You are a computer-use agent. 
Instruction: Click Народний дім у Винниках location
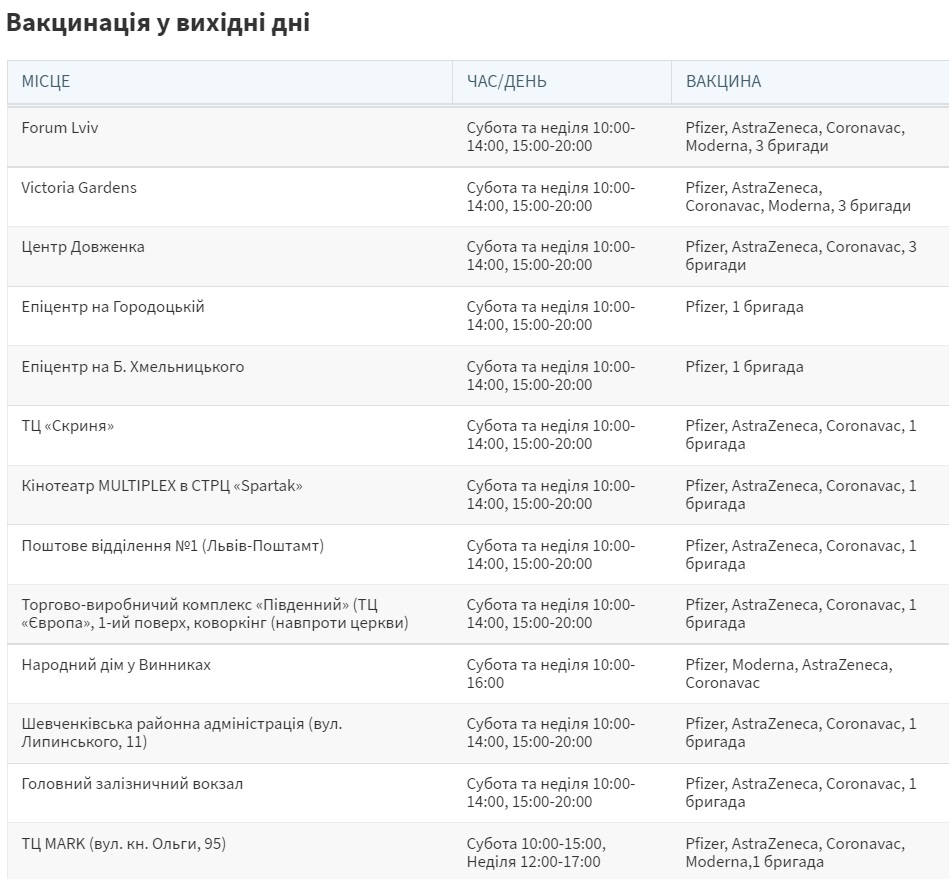pyautogui.click(x=116, y=665)
